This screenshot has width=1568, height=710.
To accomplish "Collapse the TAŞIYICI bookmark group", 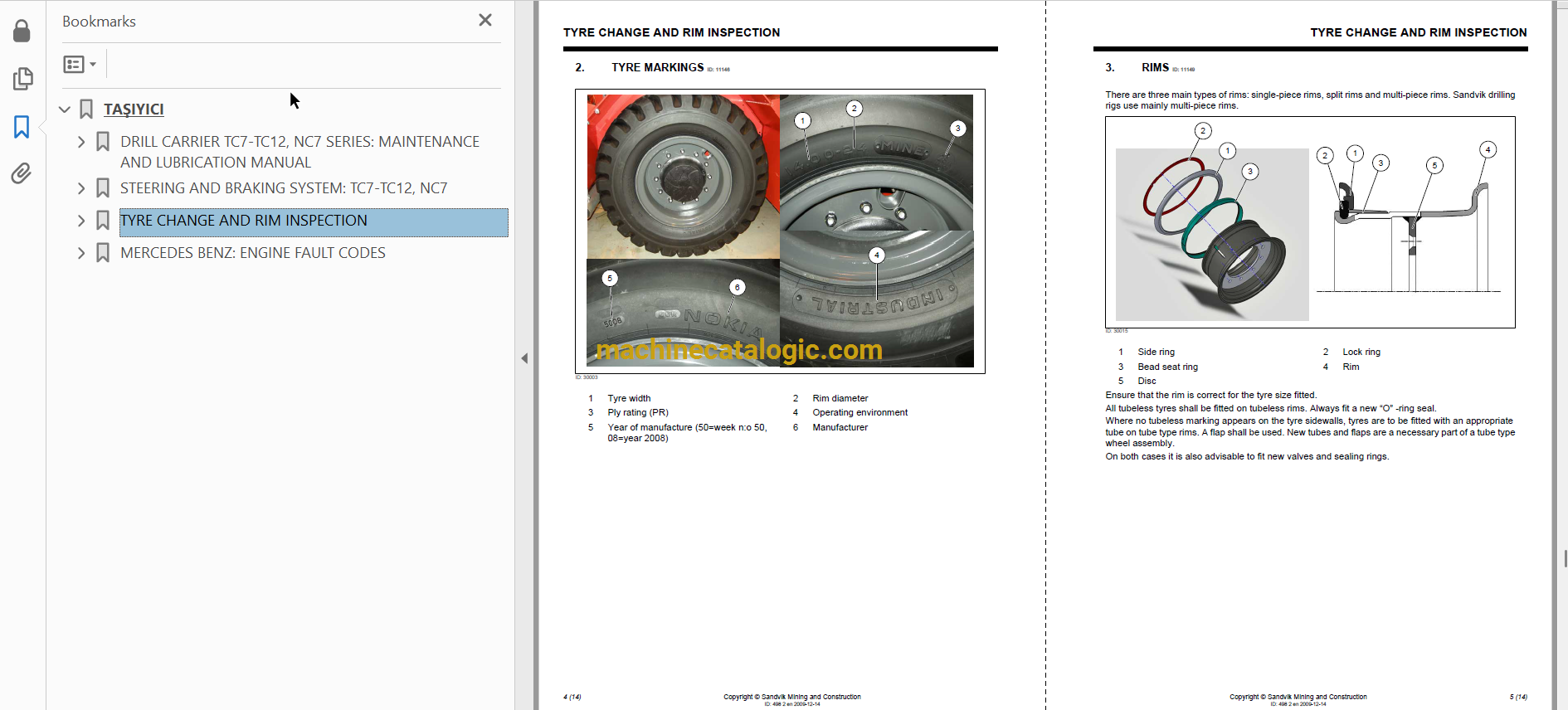I will pyautogui.click(x=65, y=109).
